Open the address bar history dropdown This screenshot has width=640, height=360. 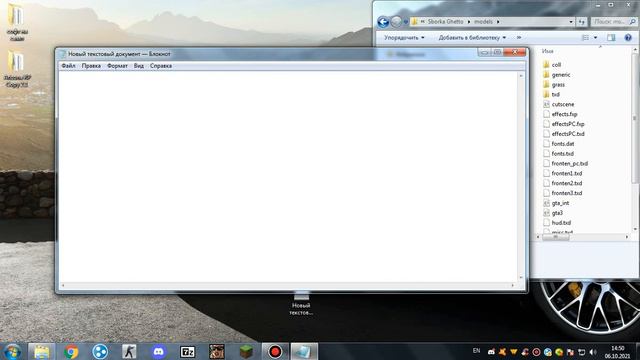(x=571, y=22)
